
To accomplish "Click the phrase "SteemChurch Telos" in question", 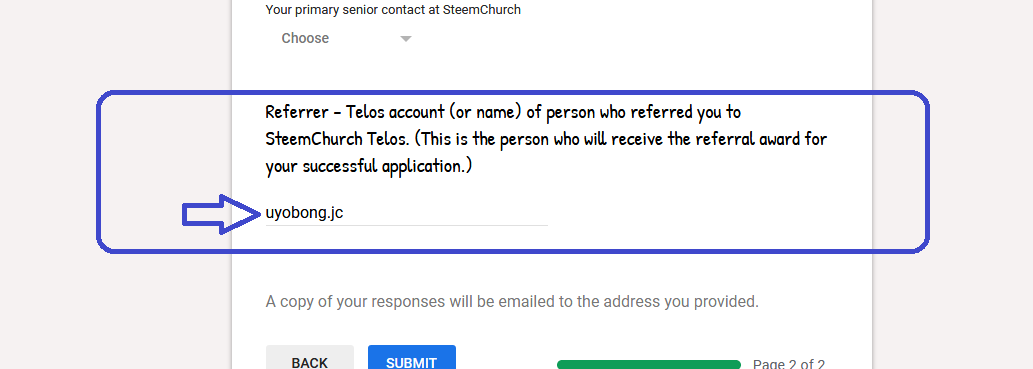I will click(337, 139).
